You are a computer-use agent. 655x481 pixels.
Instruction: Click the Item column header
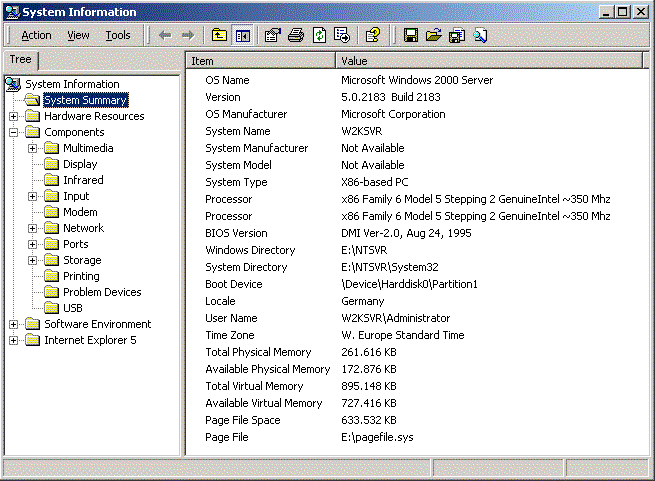point(261,61)
